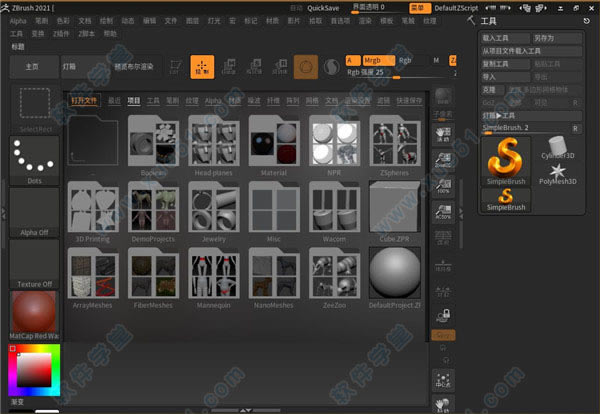
Task: Click the Rotate gizmo icon in top shelf
Action: coord(280,67)
